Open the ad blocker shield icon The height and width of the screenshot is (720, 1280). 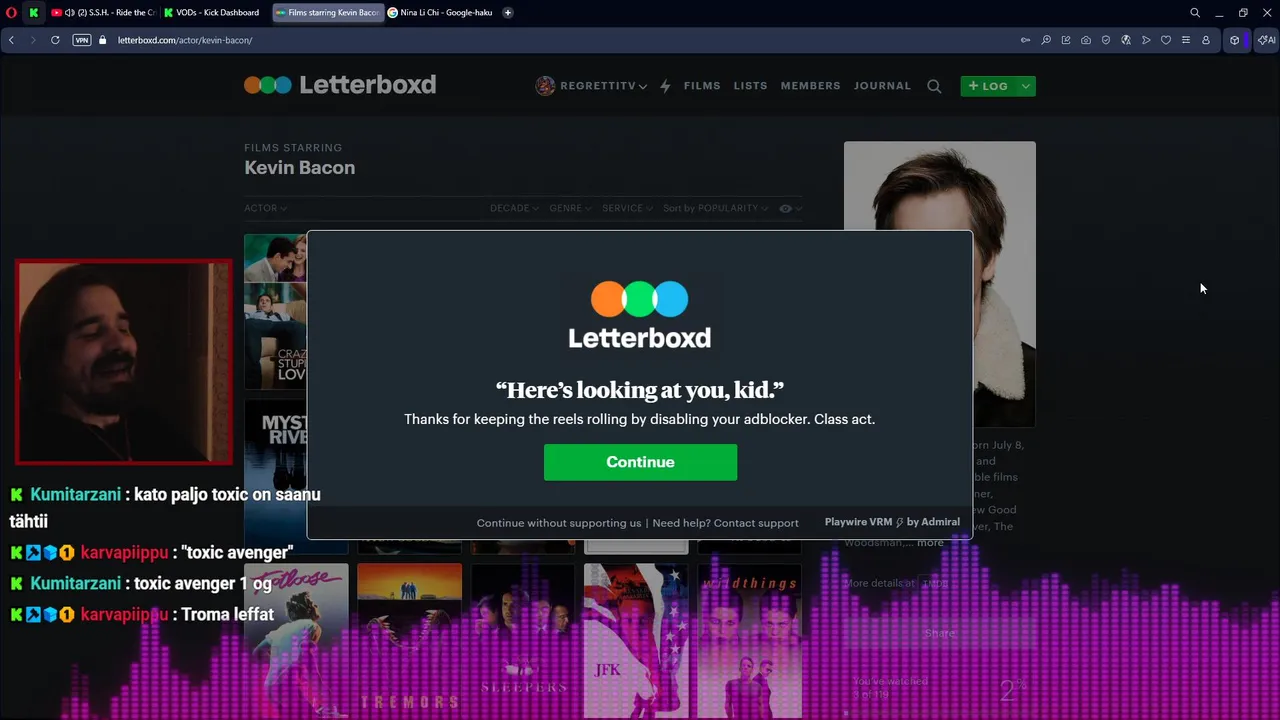click(1106, 40)
